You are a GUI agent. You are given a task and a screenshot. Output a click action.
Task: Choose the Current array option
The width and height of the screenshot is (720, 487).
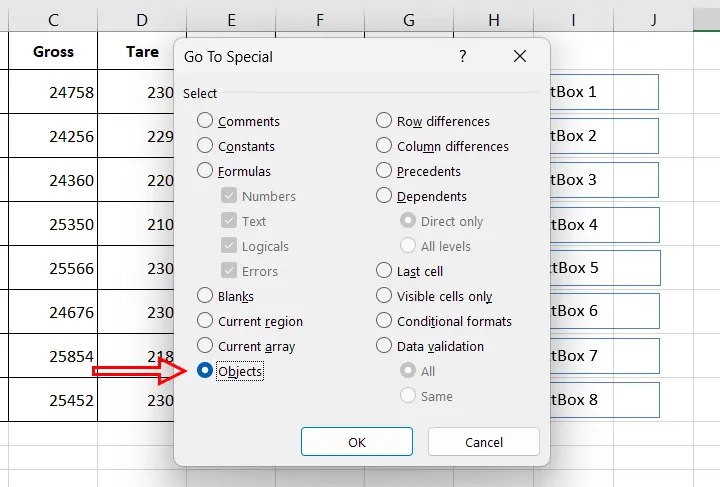pyautogui.click(x=205, y=346)
